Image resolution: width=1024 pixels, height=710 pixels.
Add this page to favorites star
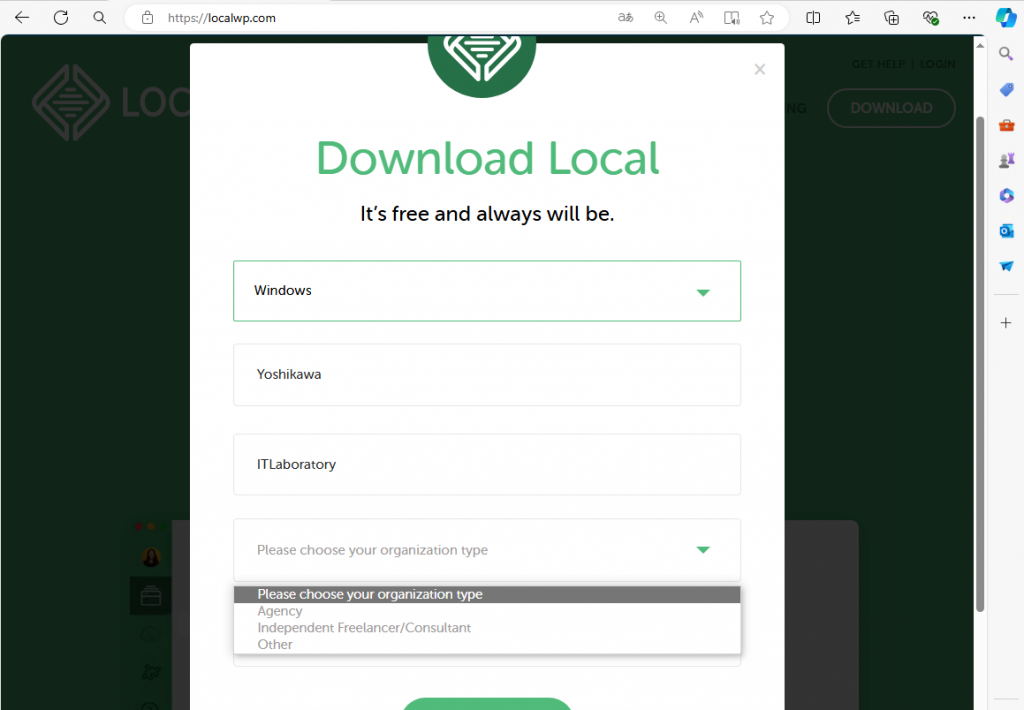click(x=767, y=18)
